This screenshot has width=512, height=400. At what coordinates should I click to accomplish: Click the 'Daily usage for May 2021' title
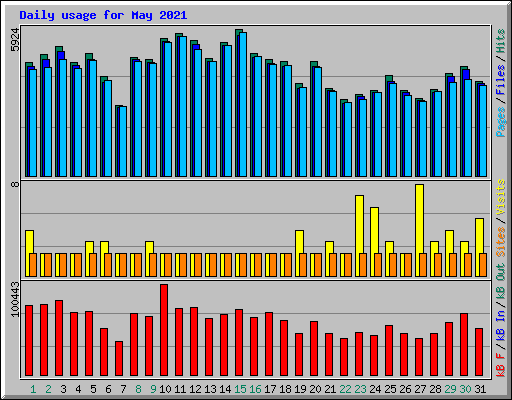coord(103,15)
